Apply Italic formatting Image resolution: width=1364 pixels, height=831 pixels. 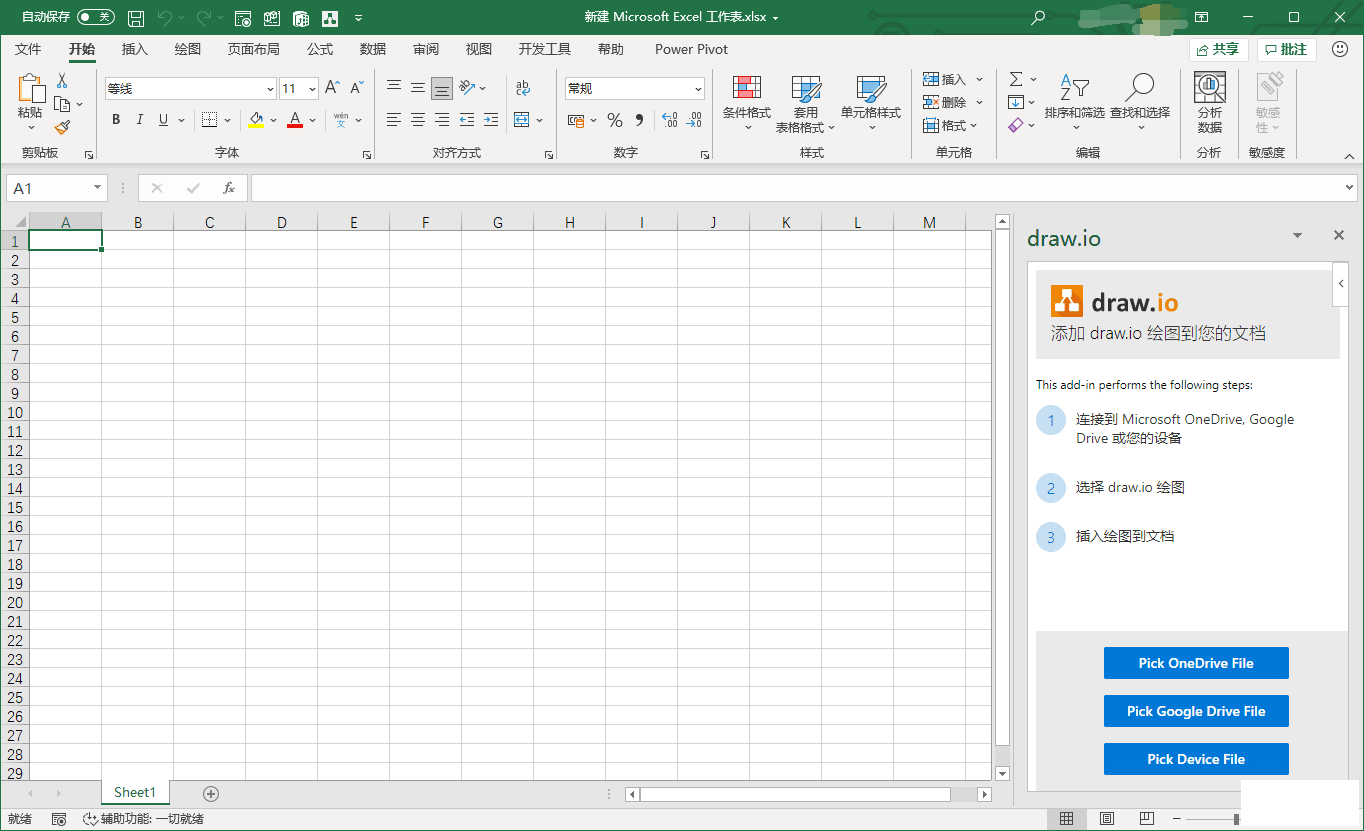click(139, 120)
